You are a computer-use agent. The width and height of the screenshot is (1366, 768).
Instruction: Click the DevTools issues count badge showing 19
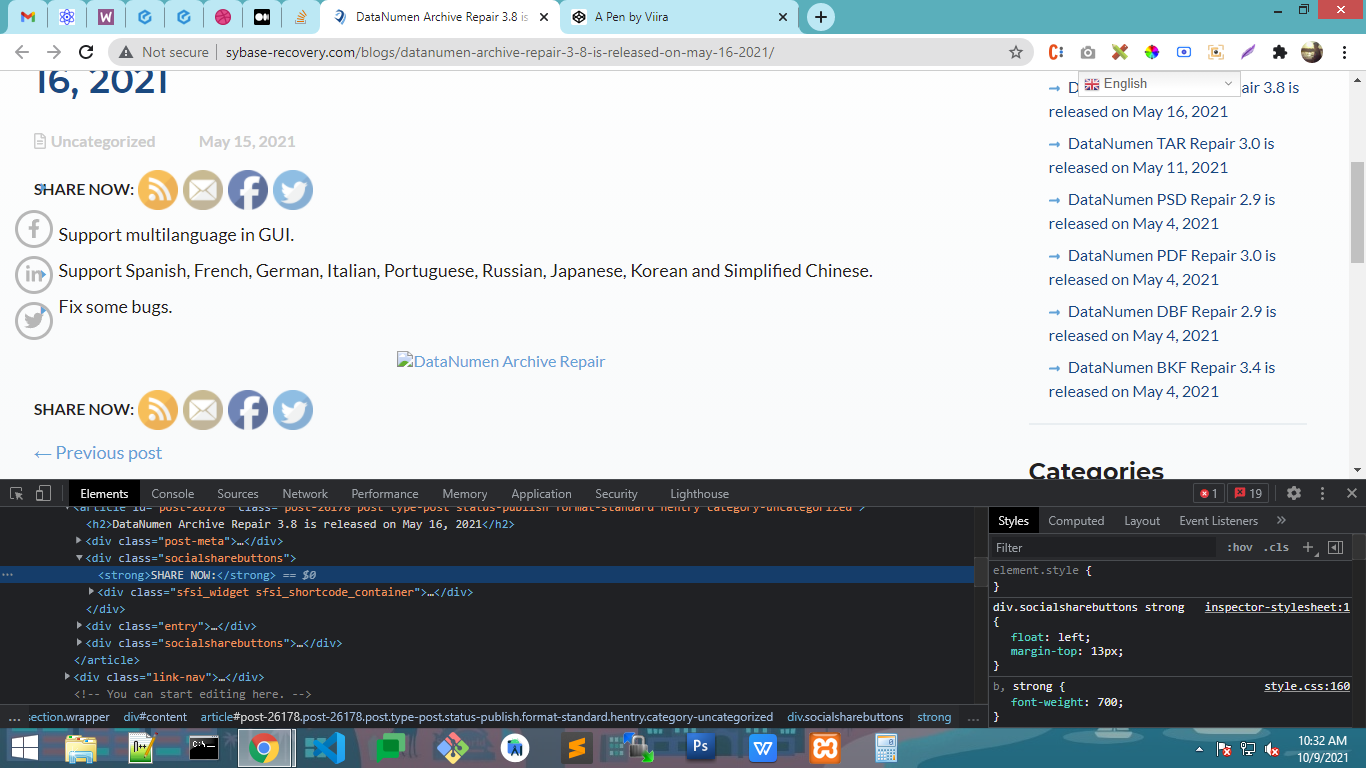[1248, 493]
